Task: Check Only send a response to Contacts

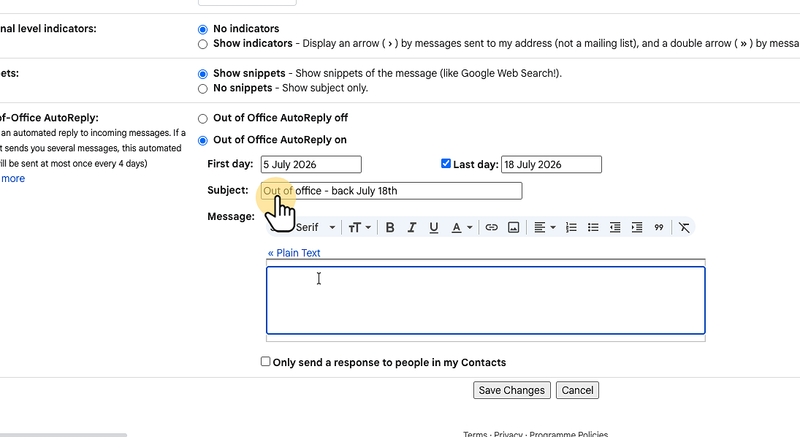Action: coord(265,362)
